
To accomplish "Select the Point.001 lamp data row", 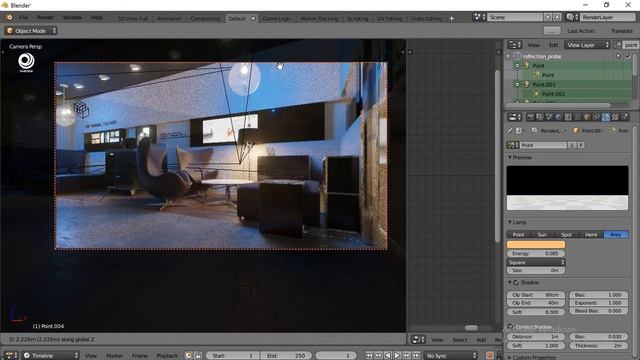I will pyautogui.click(x=553, y=94).
